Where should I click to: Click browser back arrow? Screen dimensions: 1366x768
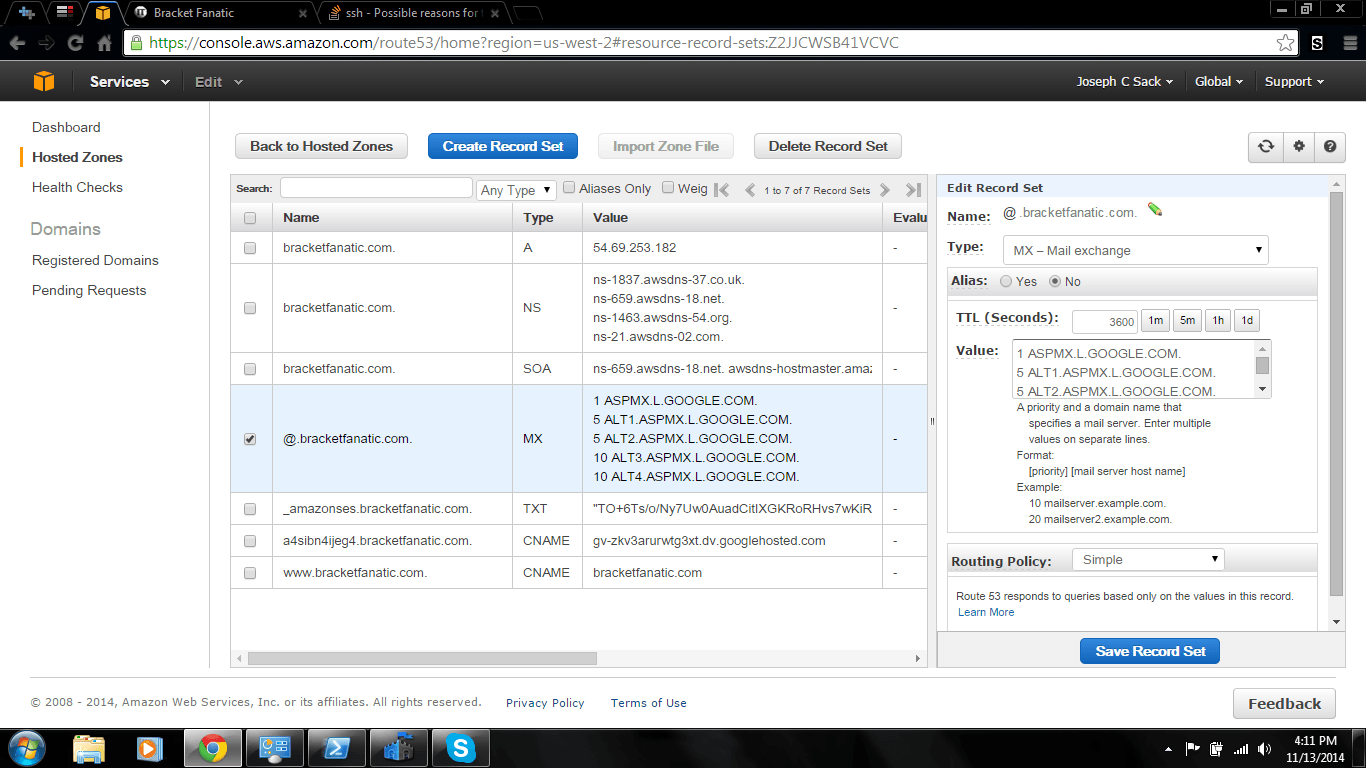pos(17,43)
